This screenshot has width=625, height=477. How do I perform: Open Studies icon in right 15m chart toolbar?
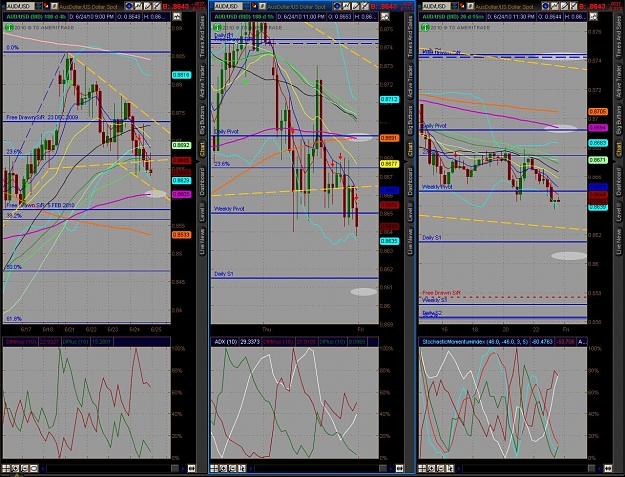(555, 6)
